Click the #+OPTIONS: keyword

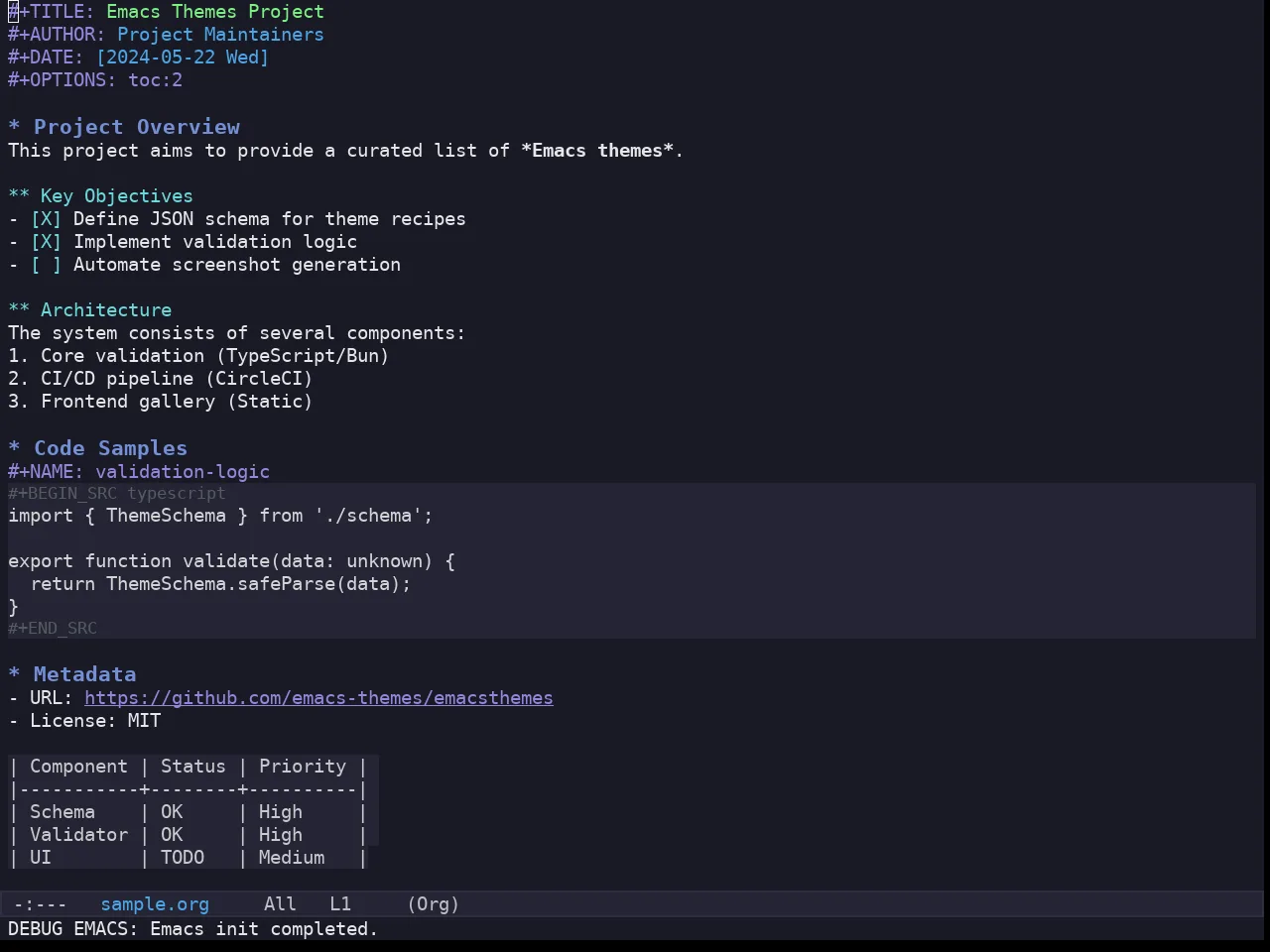63,80
